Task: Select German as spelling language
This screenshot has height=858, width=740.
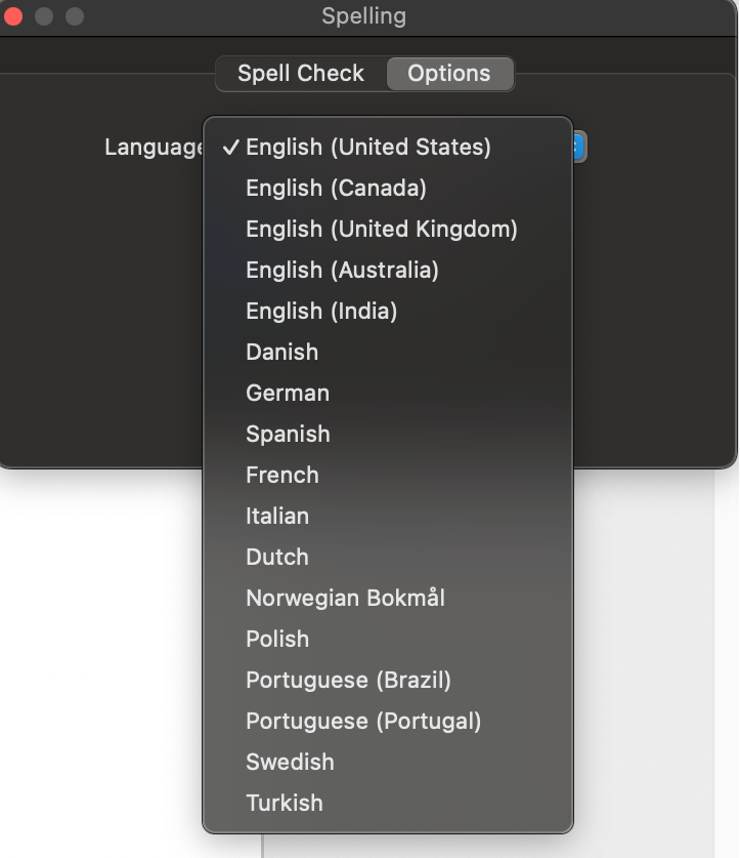Action: tap(287, 393)
